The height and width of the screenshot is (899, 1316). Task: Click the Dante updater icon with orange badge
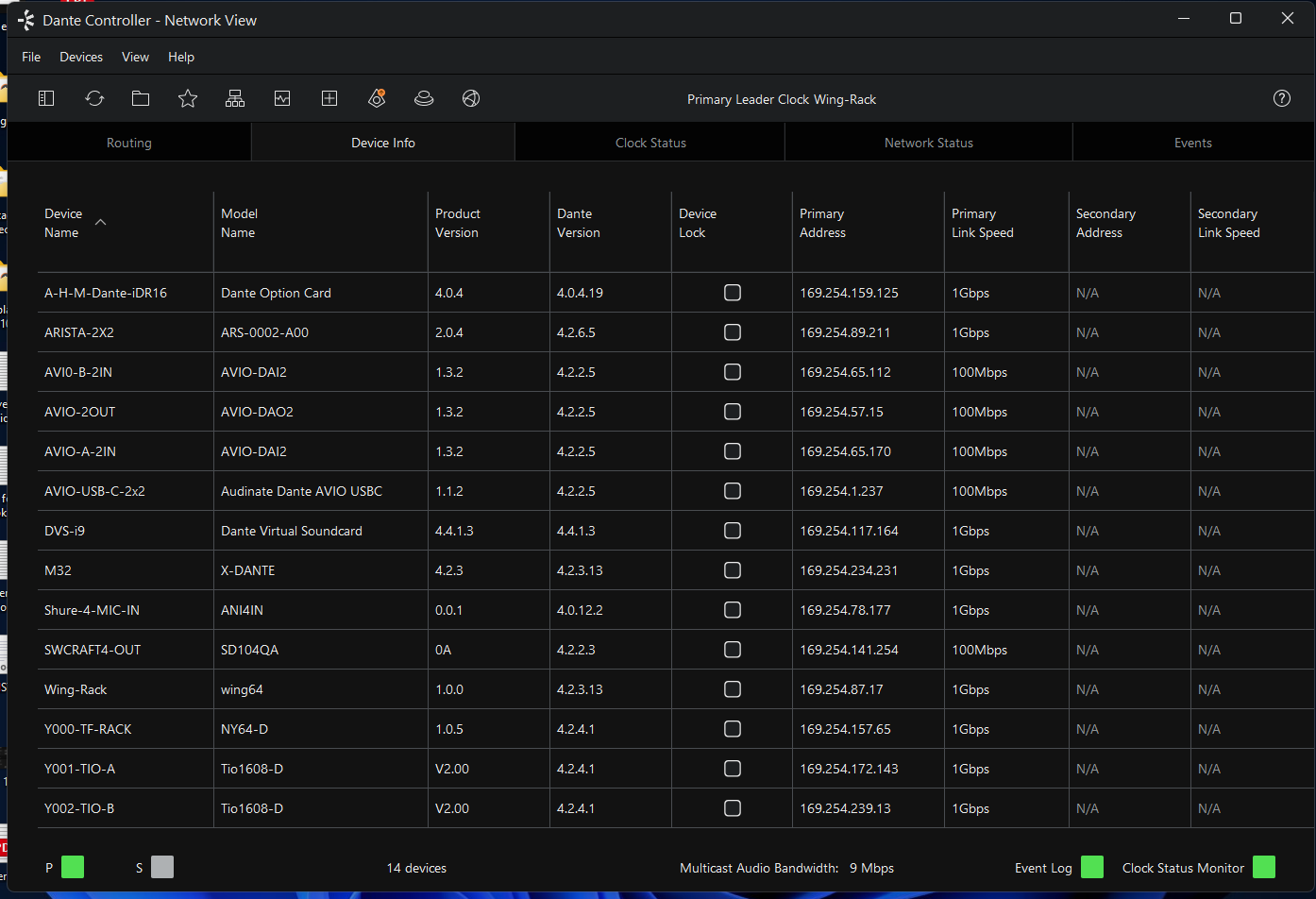[x=377, y=98]
